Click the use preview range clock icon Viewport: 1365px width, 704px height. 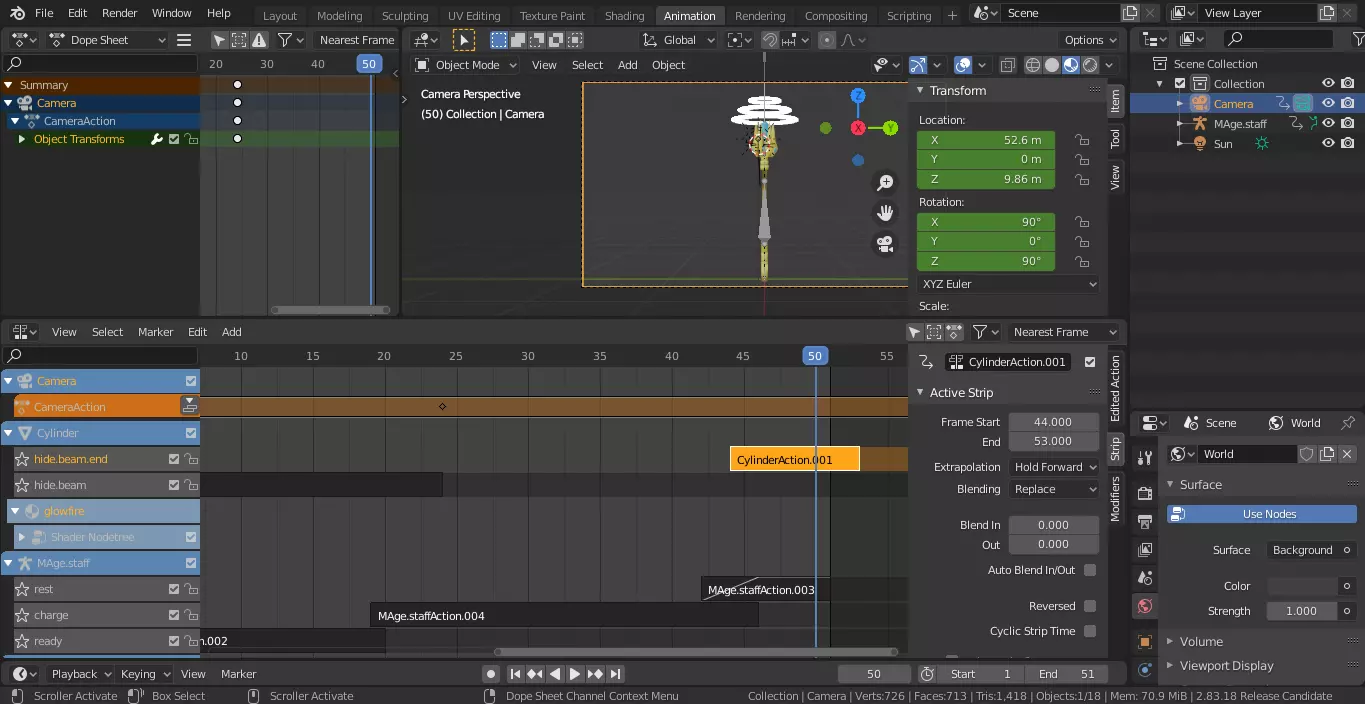tap(927, 674)
